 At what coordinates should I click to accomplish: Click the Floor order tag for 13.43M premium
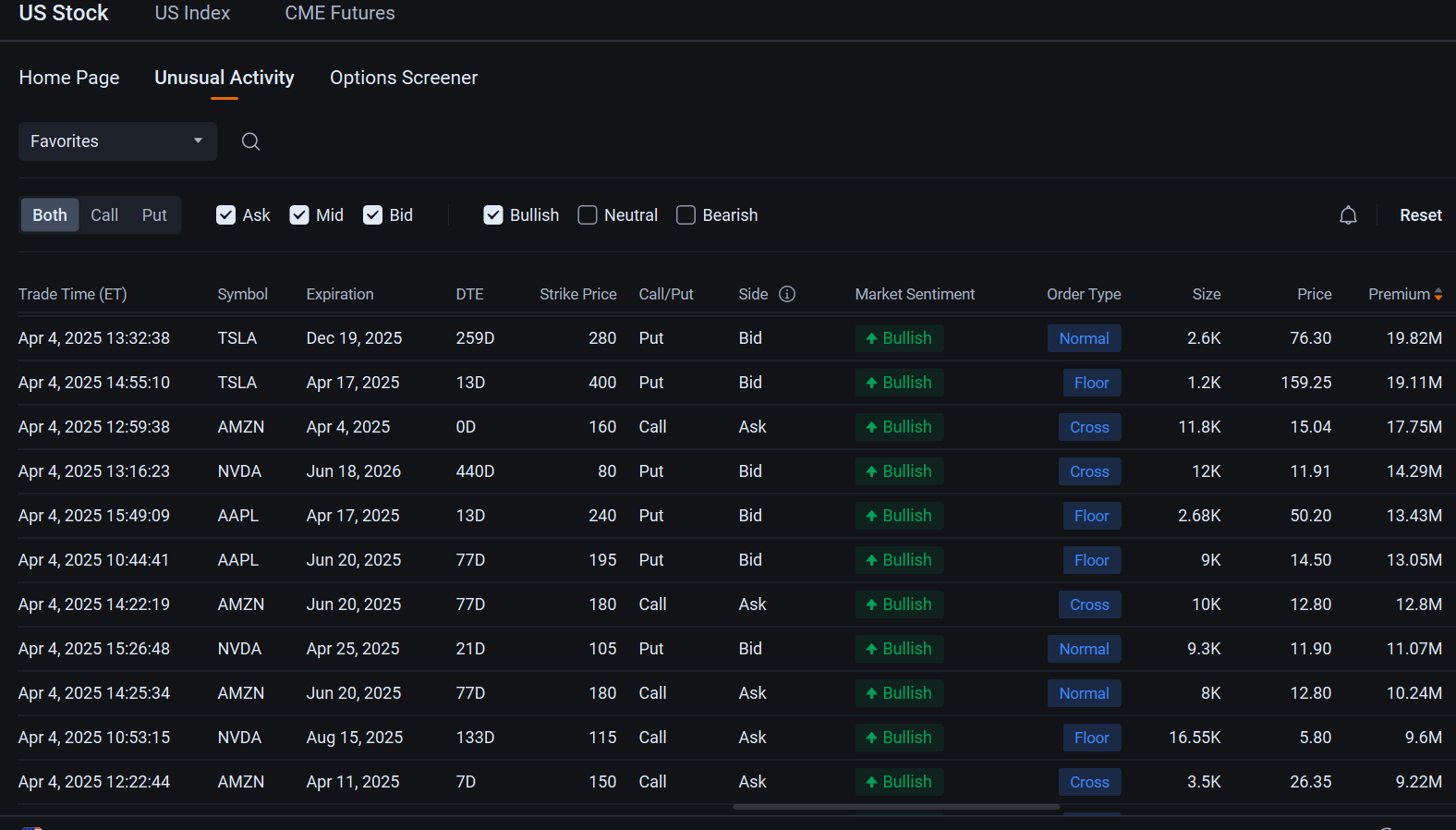(x=1091, y=516)
